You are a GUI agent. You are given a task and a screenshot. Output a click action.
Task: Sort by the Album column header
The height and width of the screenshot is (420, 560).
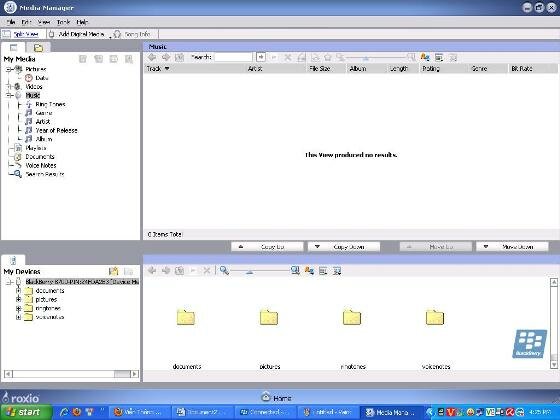[366, 69]
